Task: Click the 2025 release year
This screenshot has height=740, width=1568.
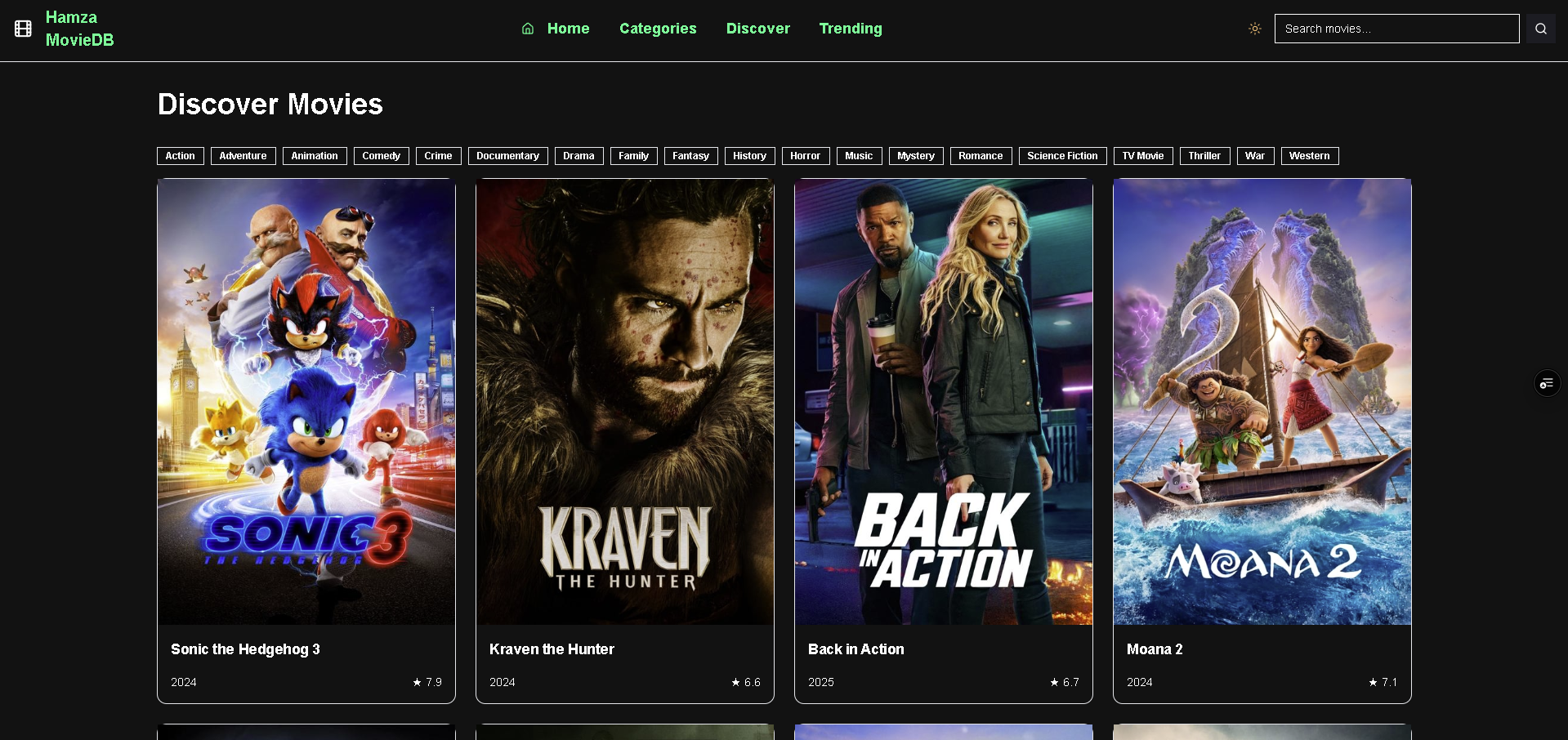Action: [x=821, y=682]
